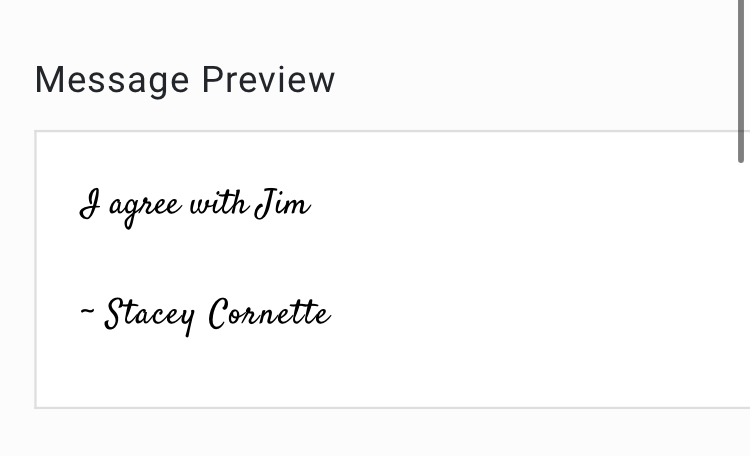
Task: Click blank area right of Message Preview heading
Action: tap(526, 80)
